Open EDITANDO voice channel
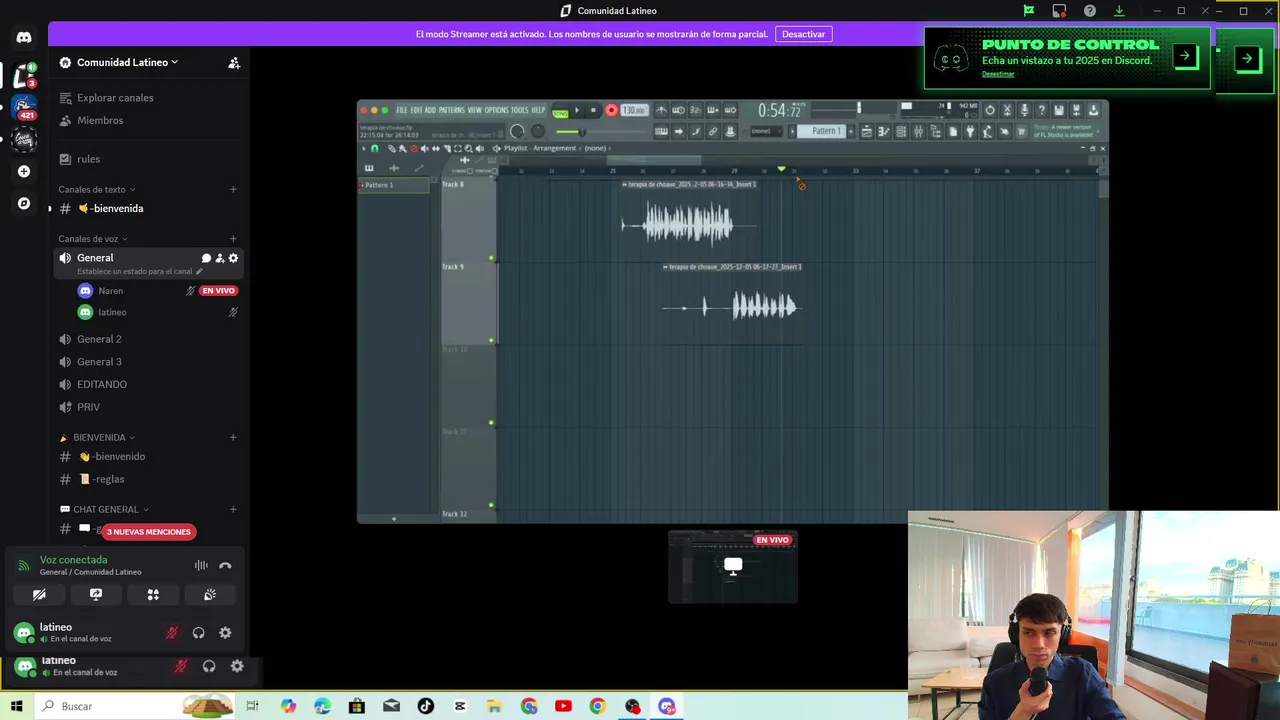The image size is (1280, 720). (102, 384)
